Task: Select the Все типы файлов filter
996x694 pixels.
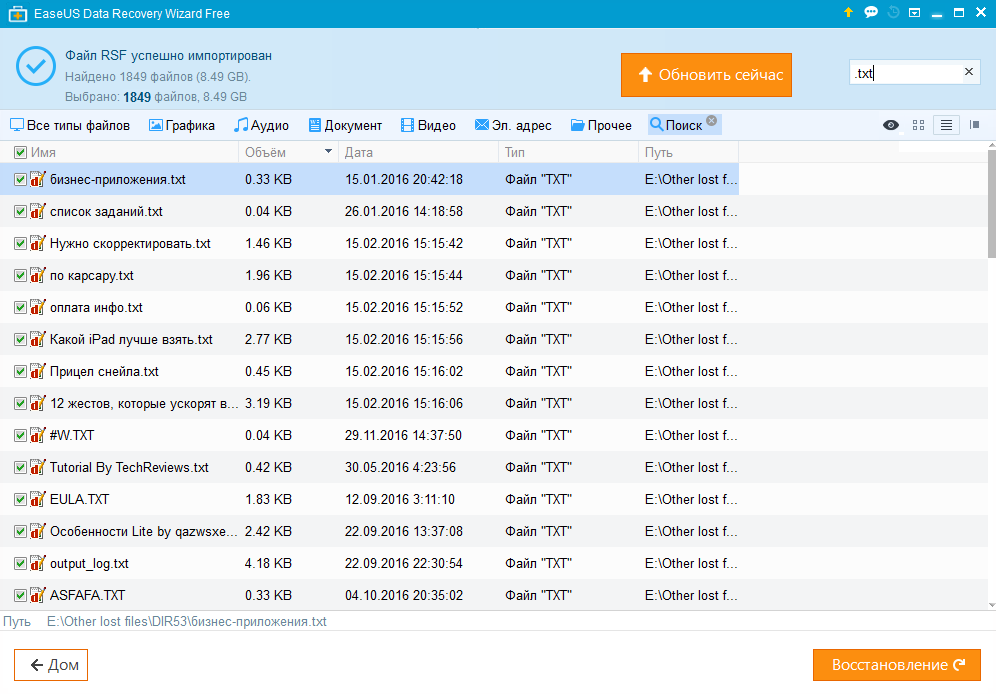Action: click(x=70, y=126)
